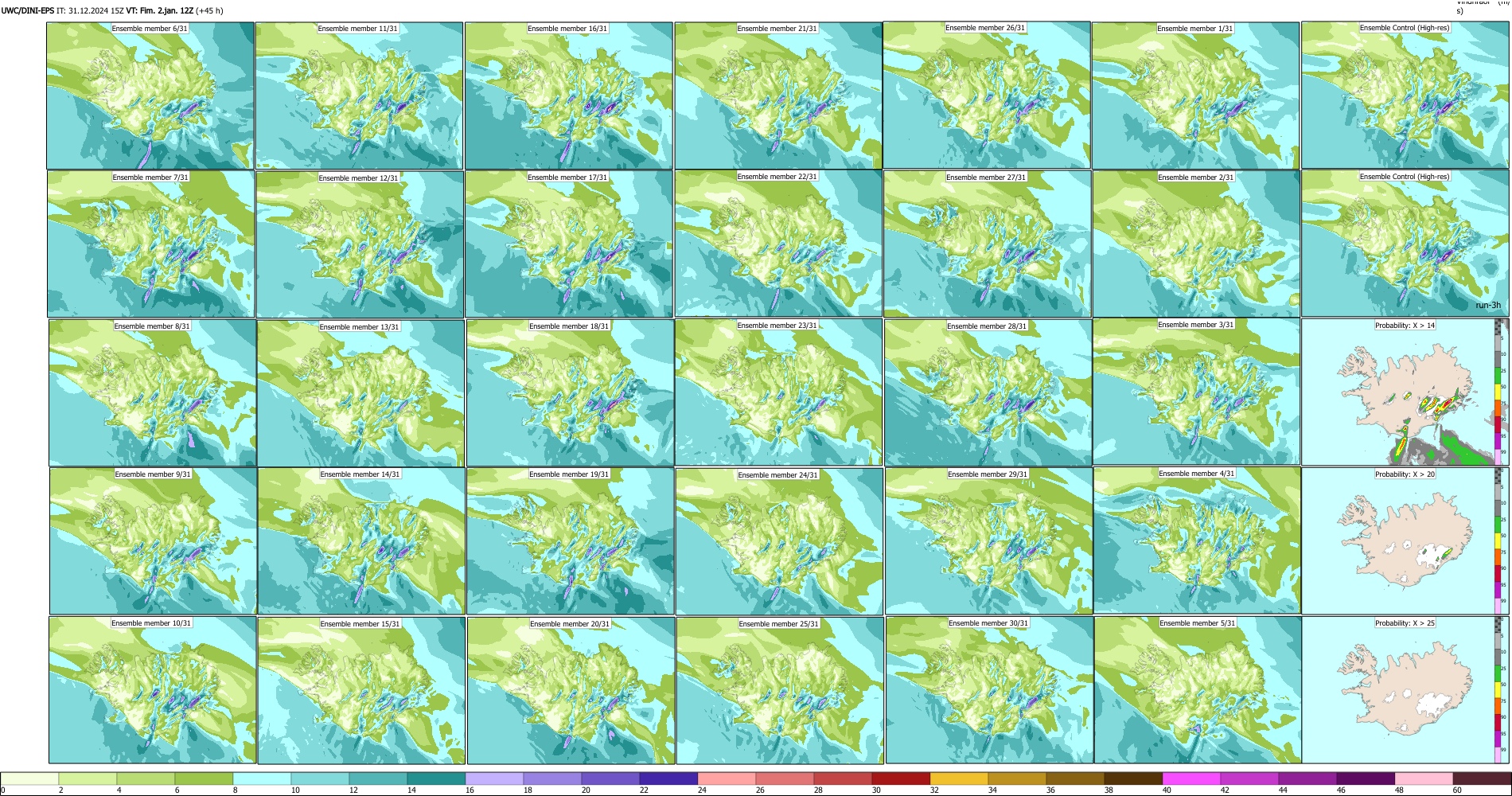Select the dark red 30–32 legend swatch
1512x796 pixels.
click(901, 778)
